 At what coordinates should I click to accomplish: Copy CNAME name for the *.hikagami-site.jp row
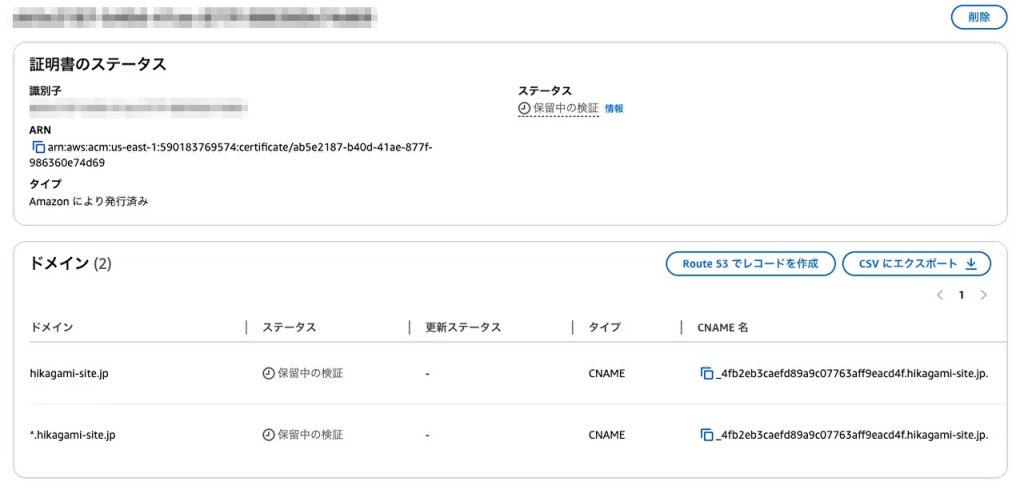click(x=707, y=435)
